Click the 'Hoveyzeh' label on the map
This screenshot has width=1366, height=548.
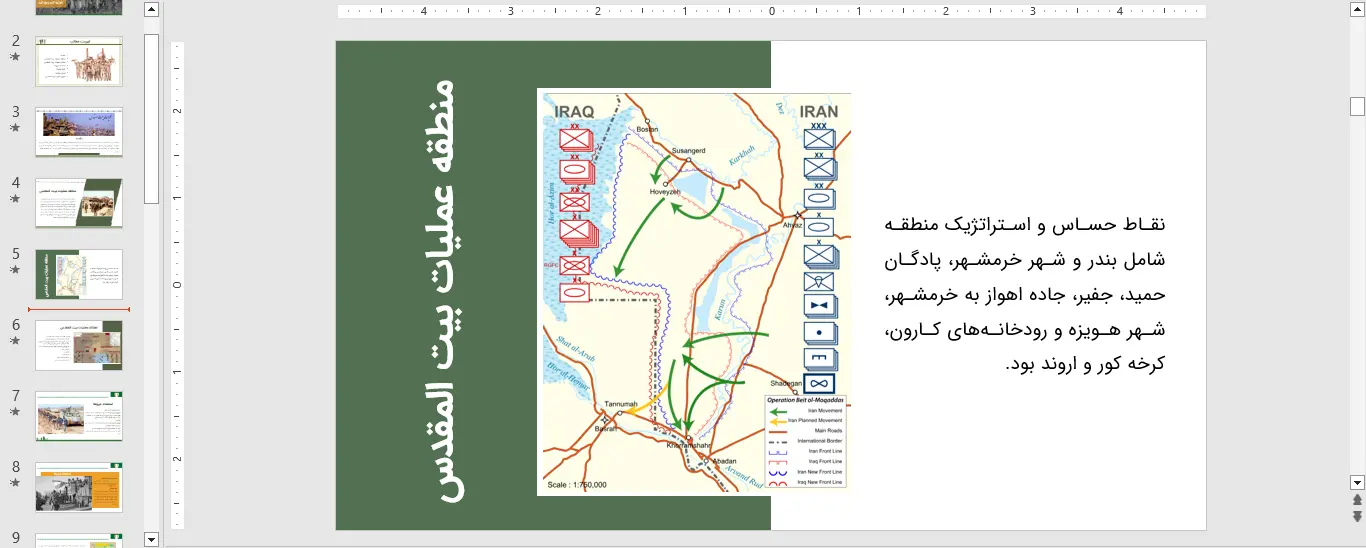point(665,191)
